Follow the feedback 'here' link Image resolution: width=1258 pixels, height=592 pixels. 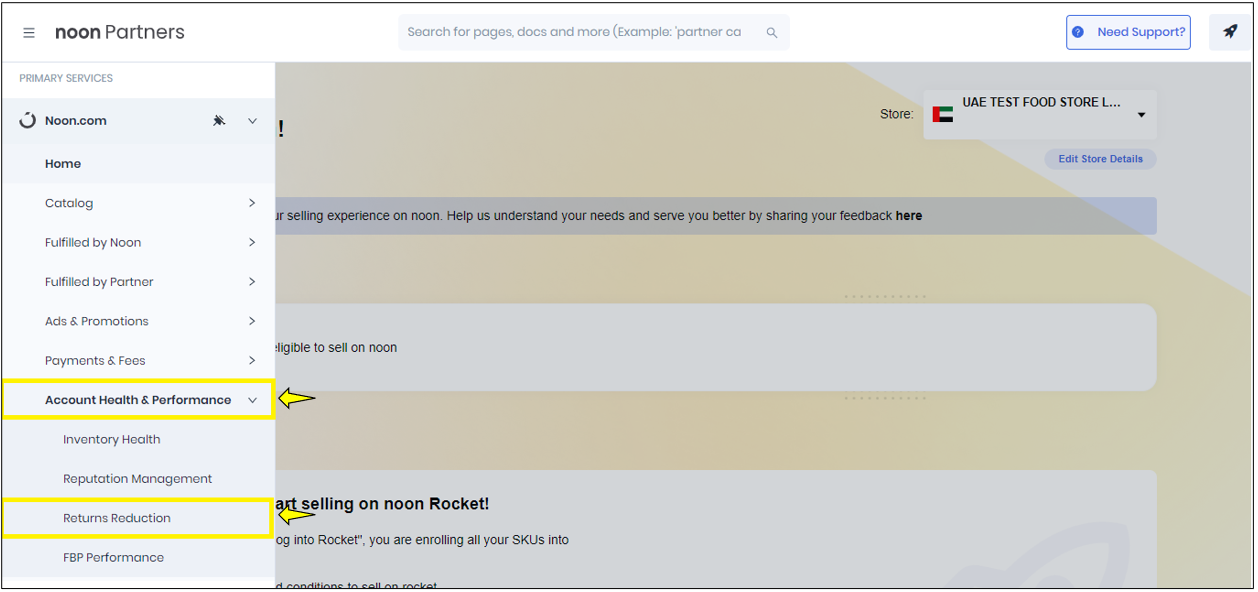[909, 216]
